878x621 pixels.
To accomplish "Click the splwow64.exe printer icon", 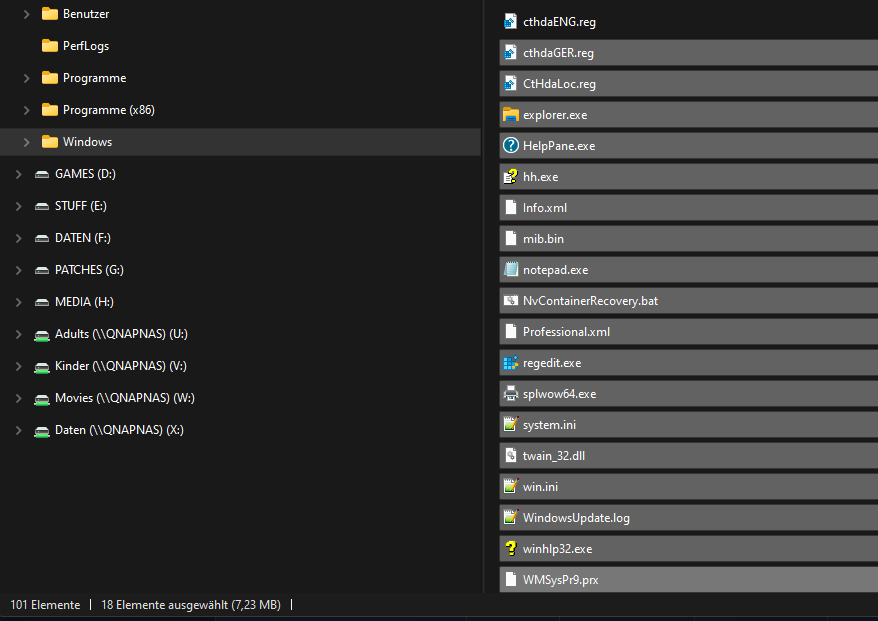I will coord(510,394).
